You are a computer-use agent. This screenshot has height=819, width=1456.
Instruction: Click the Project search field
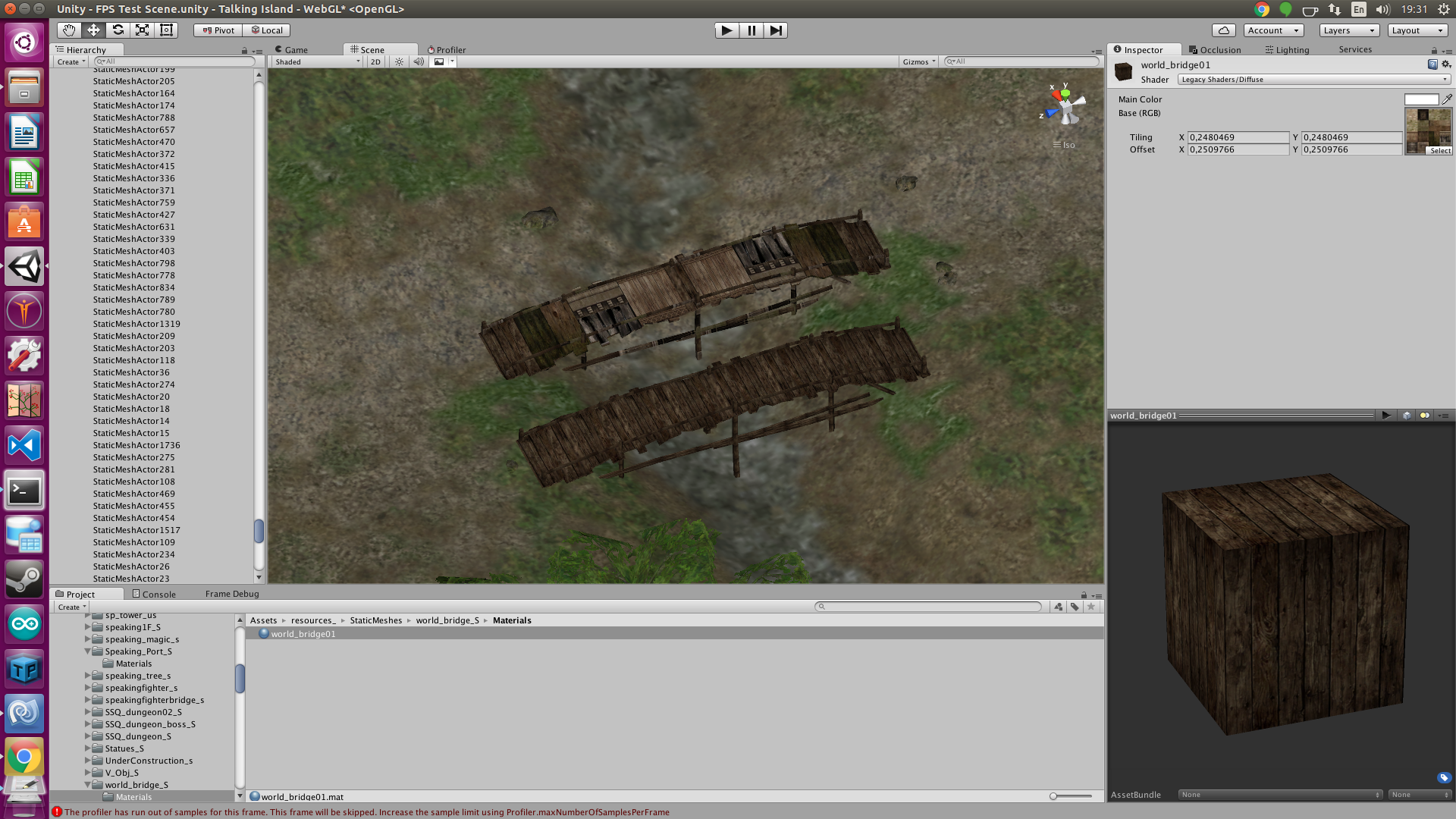pyautogui.click(x=928, y=607)
